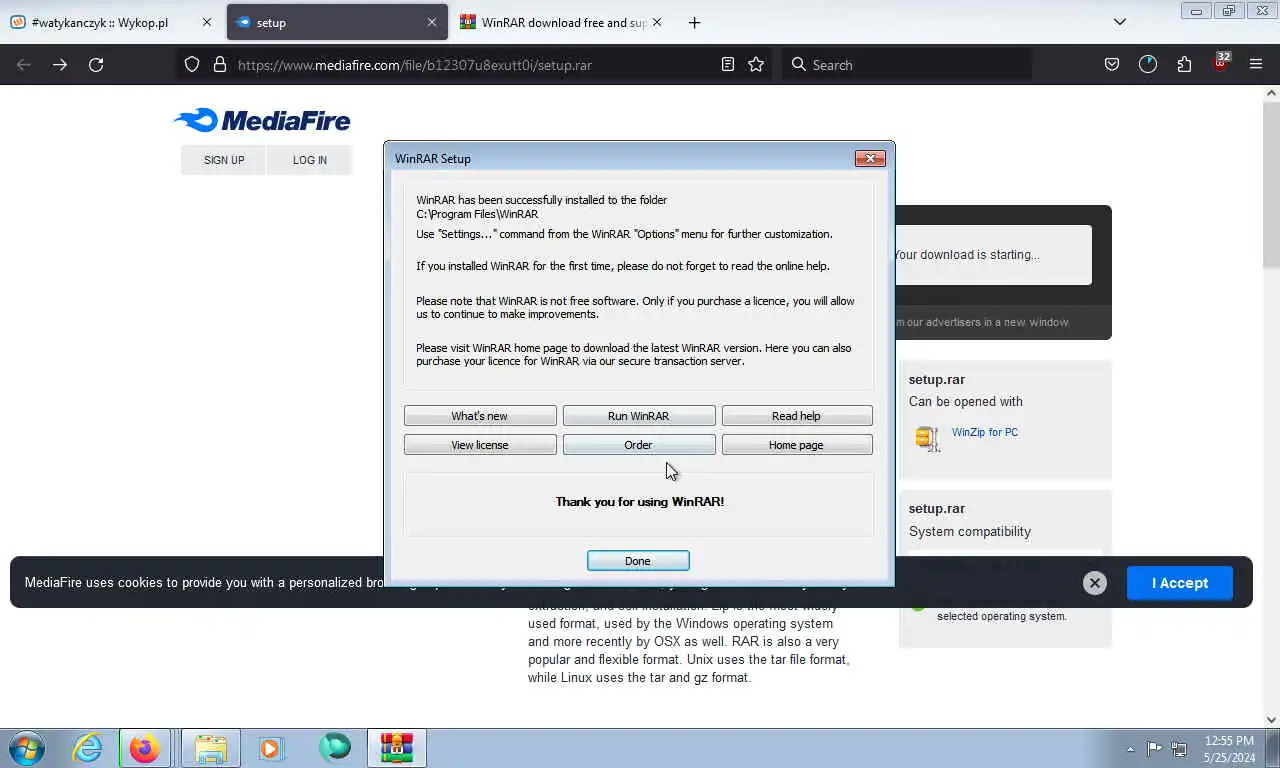Click 'Thank you for using WinRAR!' text
Viewport: 1280px width, 768px height.
point(640,502)
